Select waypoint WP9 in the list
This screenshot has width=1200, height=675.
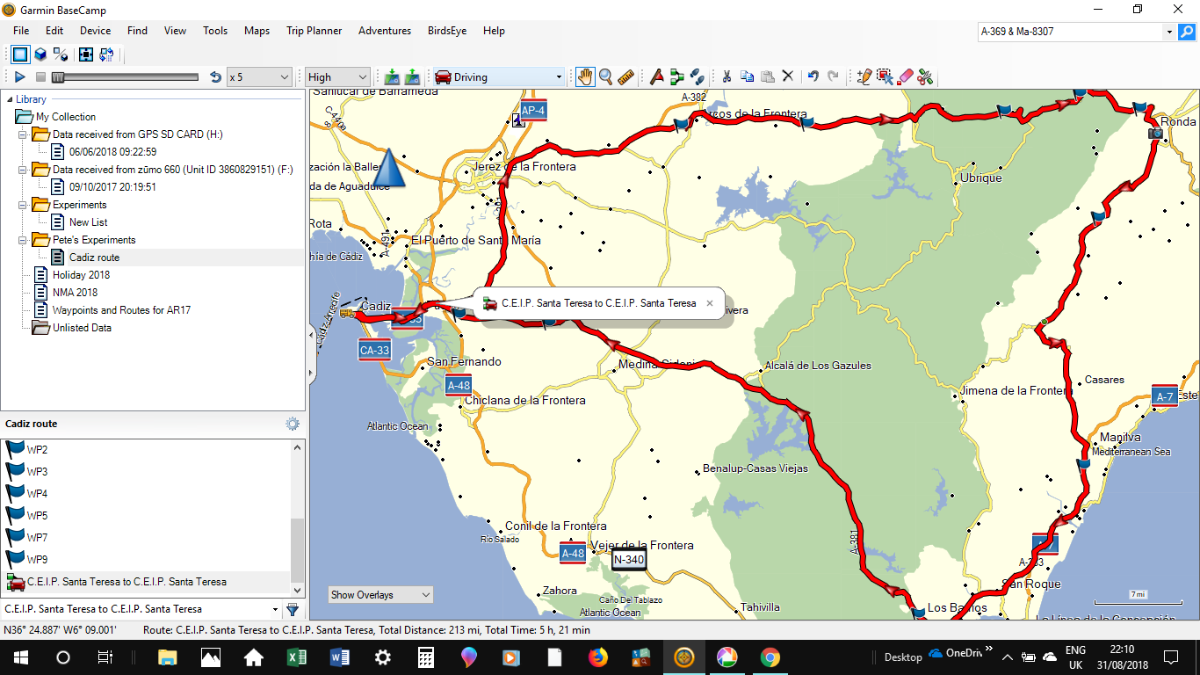(37, 559)
